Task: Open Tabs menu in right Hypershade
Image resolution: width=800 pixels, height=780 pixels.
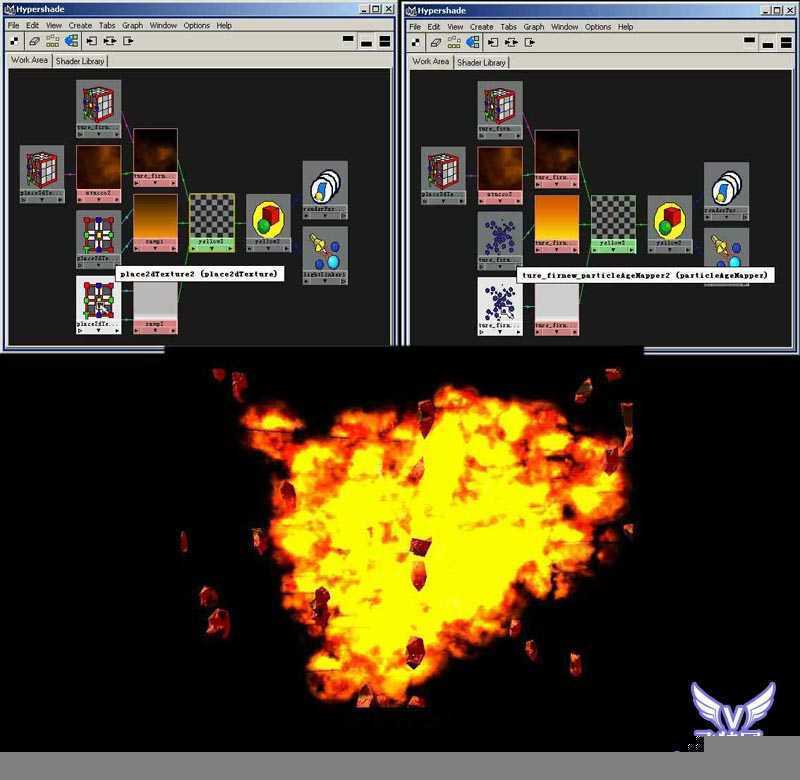Action: tap(508, 27)
